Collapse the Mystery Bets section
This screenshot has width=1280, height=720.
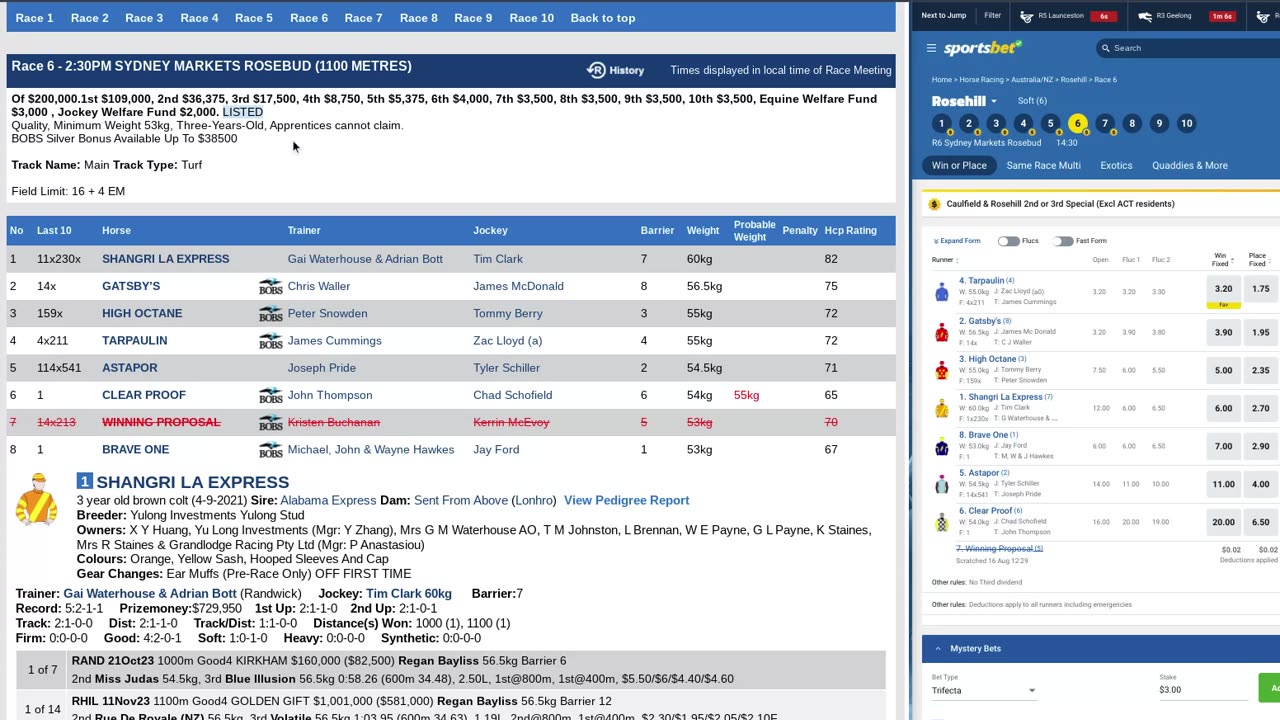[938, 648]
